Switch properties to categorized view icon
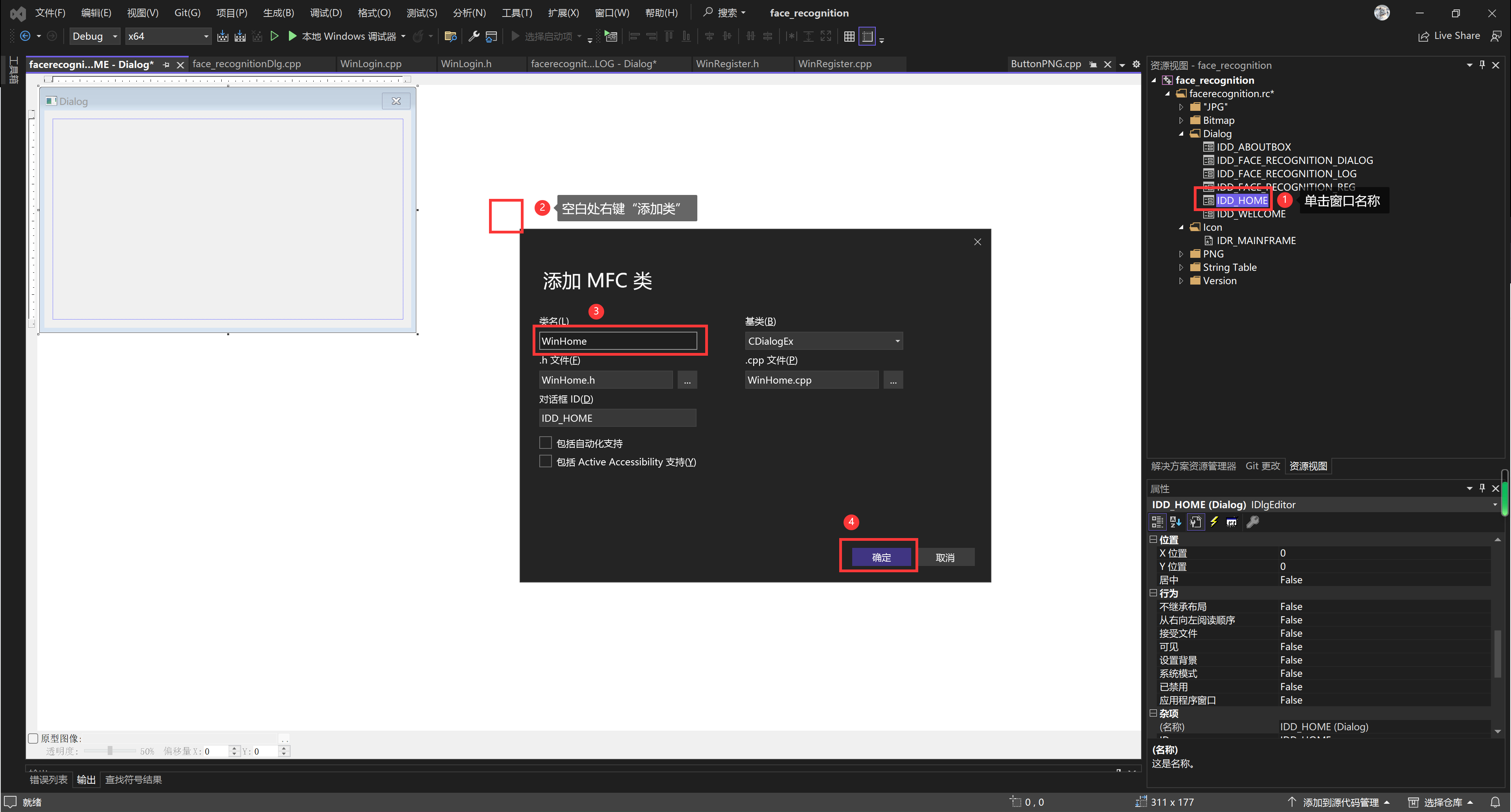This screenshot has width=1511, height=812. point(1157,522)
